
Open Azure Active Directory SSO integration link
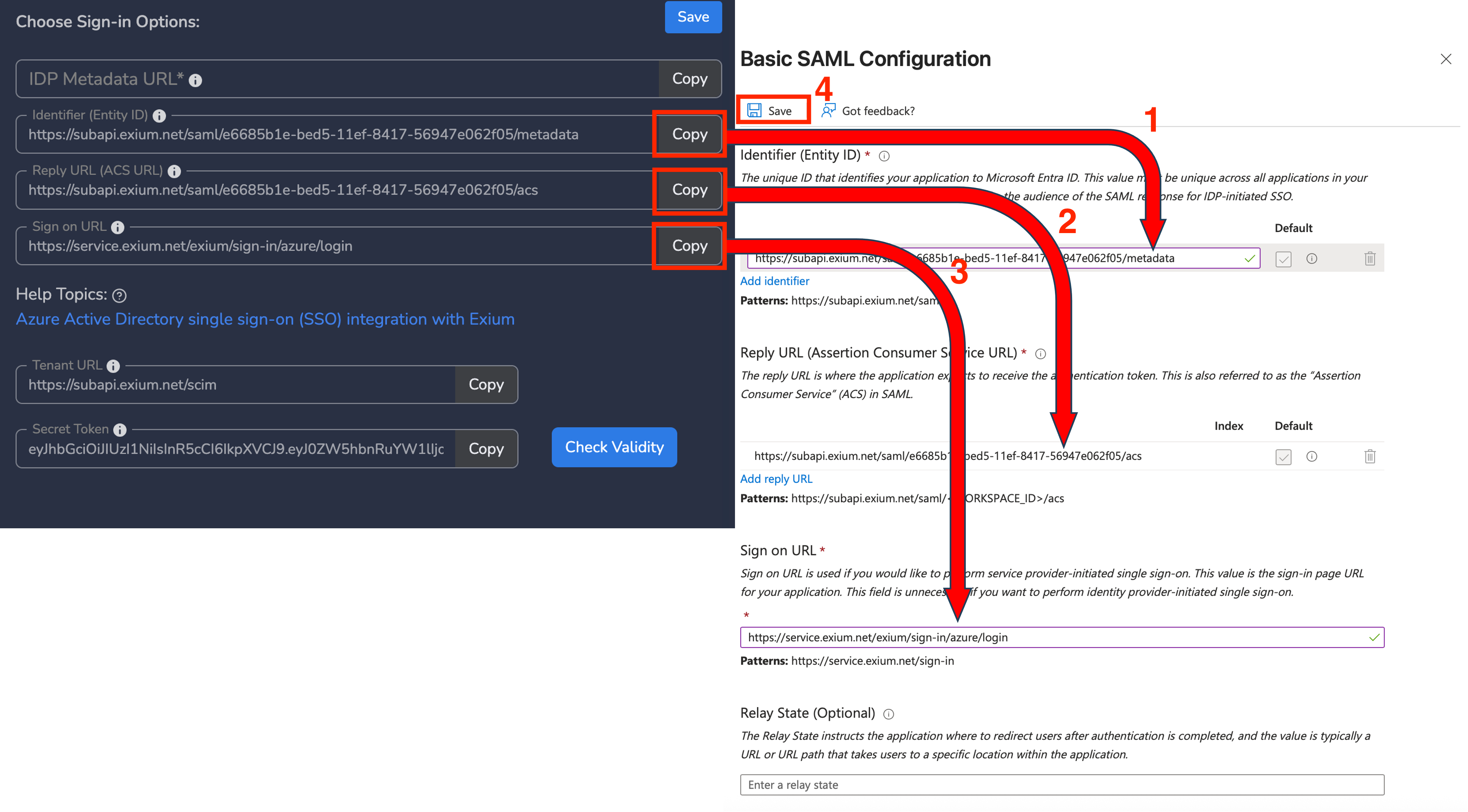[x=265, y=319]
